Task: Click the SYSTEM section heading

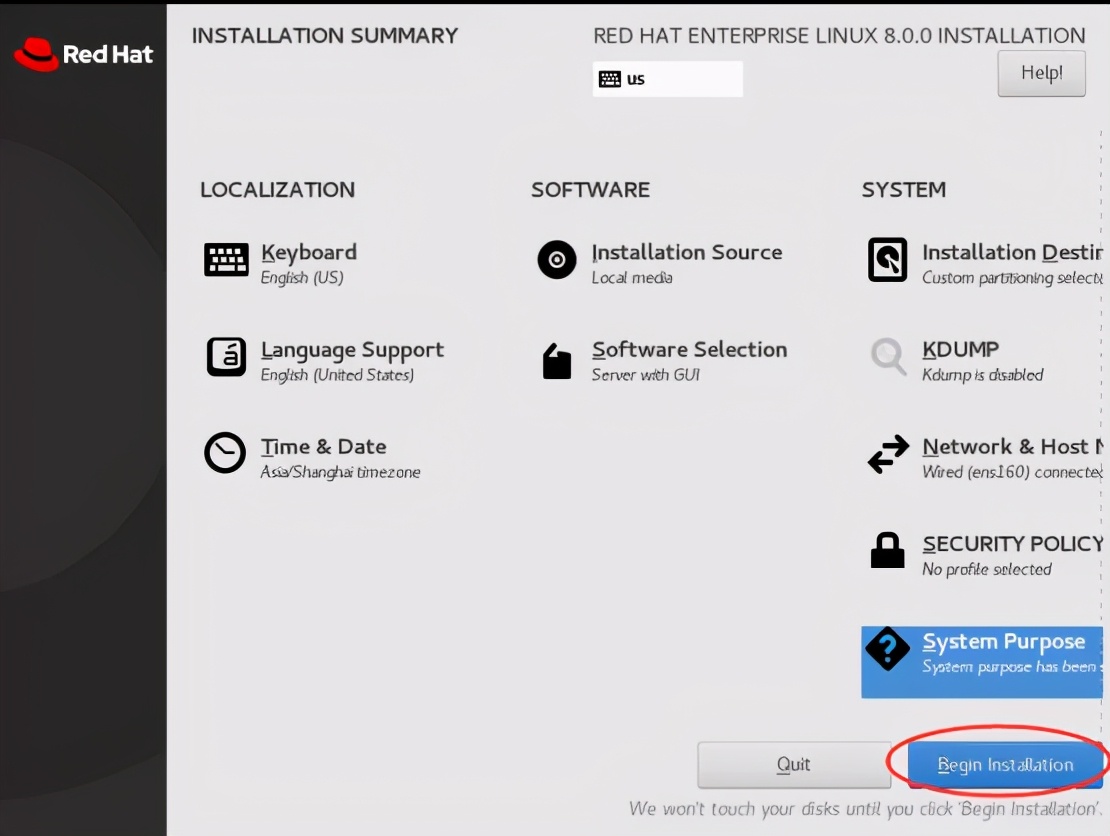Action: point(904,190)
